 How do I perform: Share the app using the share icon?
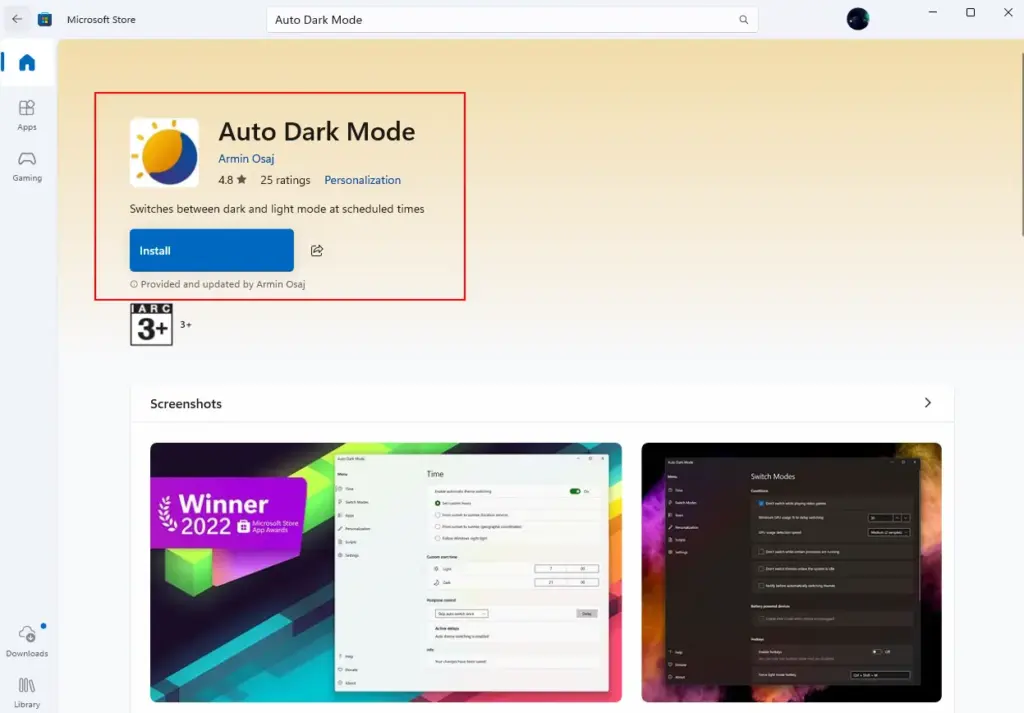(317, 251)
